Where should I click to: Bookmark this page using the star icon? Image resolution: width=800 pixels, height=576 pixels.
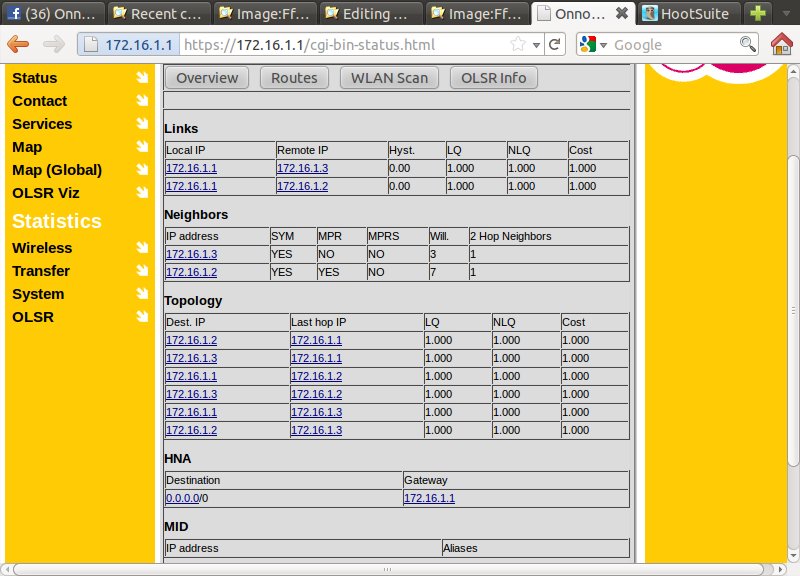point(518,45)
